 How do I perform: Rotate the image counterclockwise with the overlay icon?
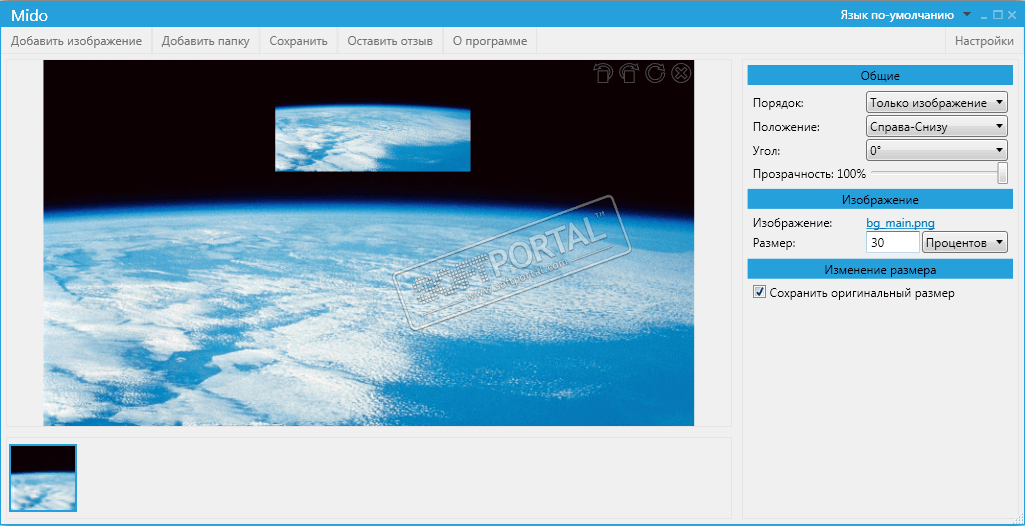603,73
